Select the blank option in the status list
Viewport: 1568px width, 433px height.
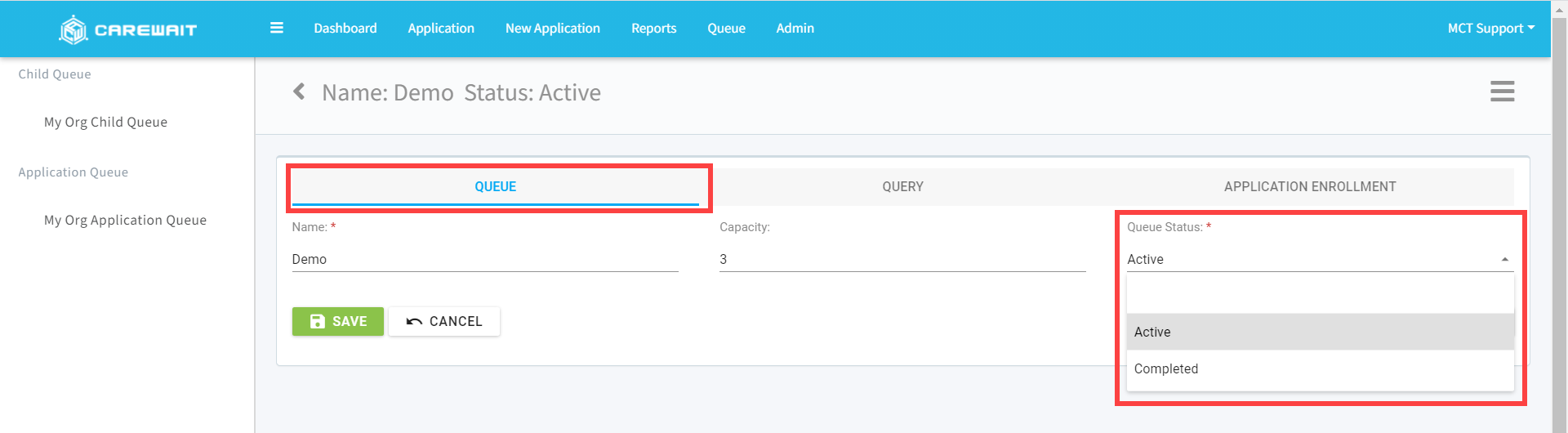click(1319, 295)
